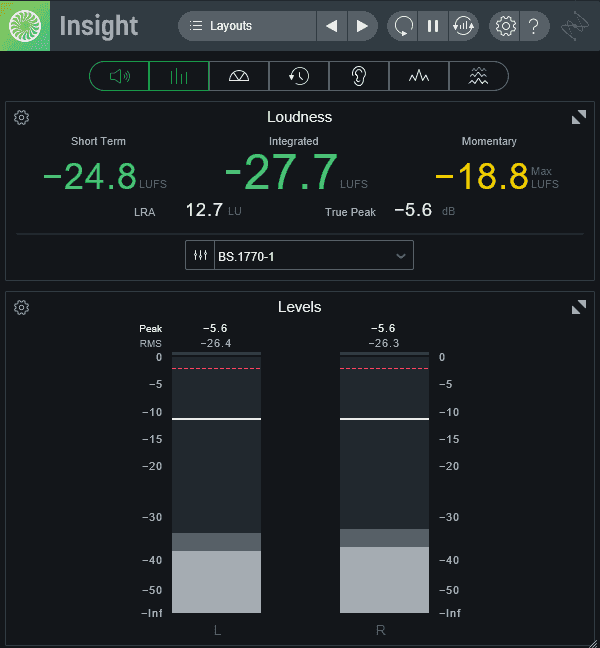Click the Integrated label
600x648 pixels.
tap(294, 141)
